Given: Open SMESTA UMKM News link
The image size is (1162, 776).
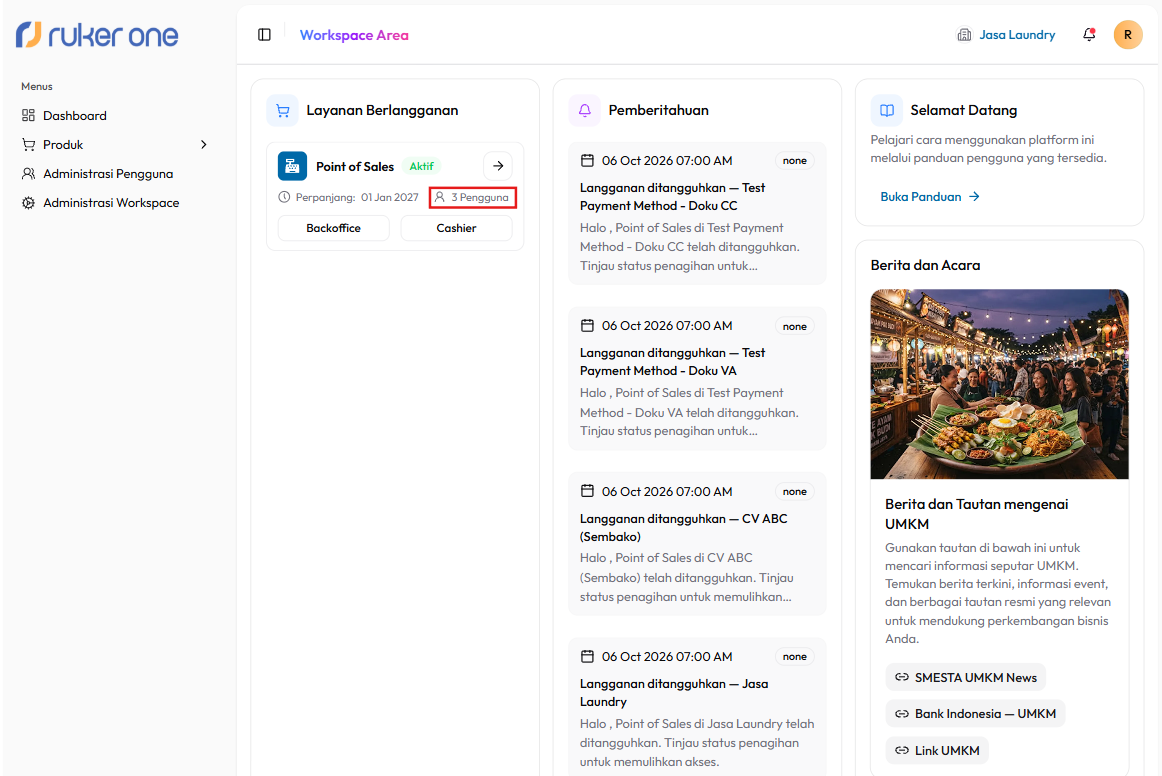Looking at the screenshot, I should [x=966, y=677].
